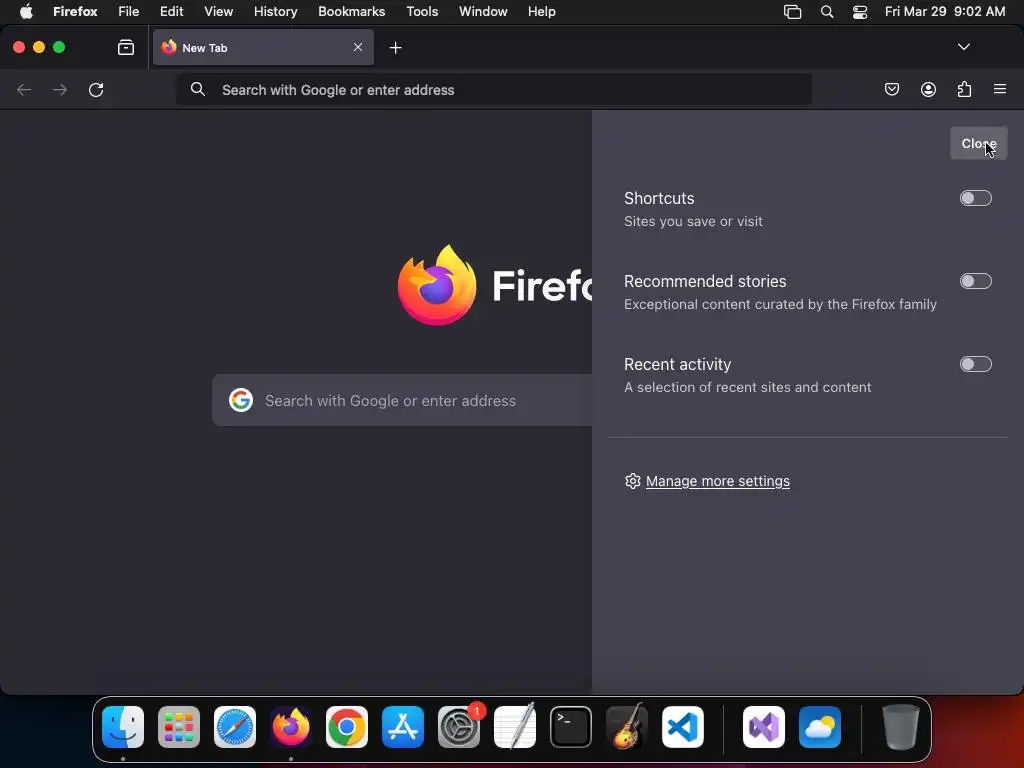This screenshot has height=768, width=1024.
Task: Close the customize panel
Action: [x=978, y=143]
